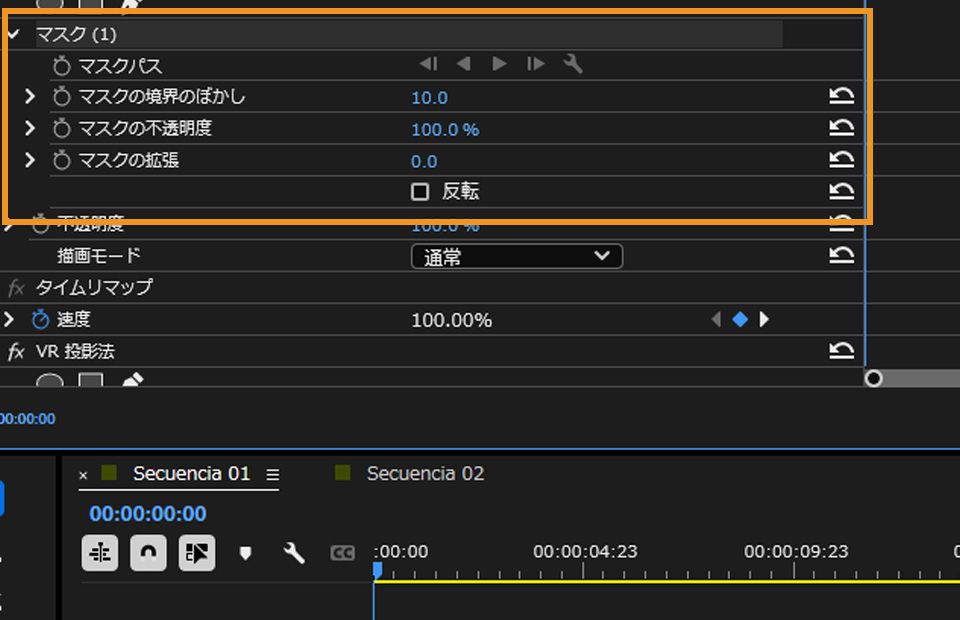960x620 pixels.
Task: Toggle animation stopwatch for マスクの拡張
Action: click(x=61, y=160)
